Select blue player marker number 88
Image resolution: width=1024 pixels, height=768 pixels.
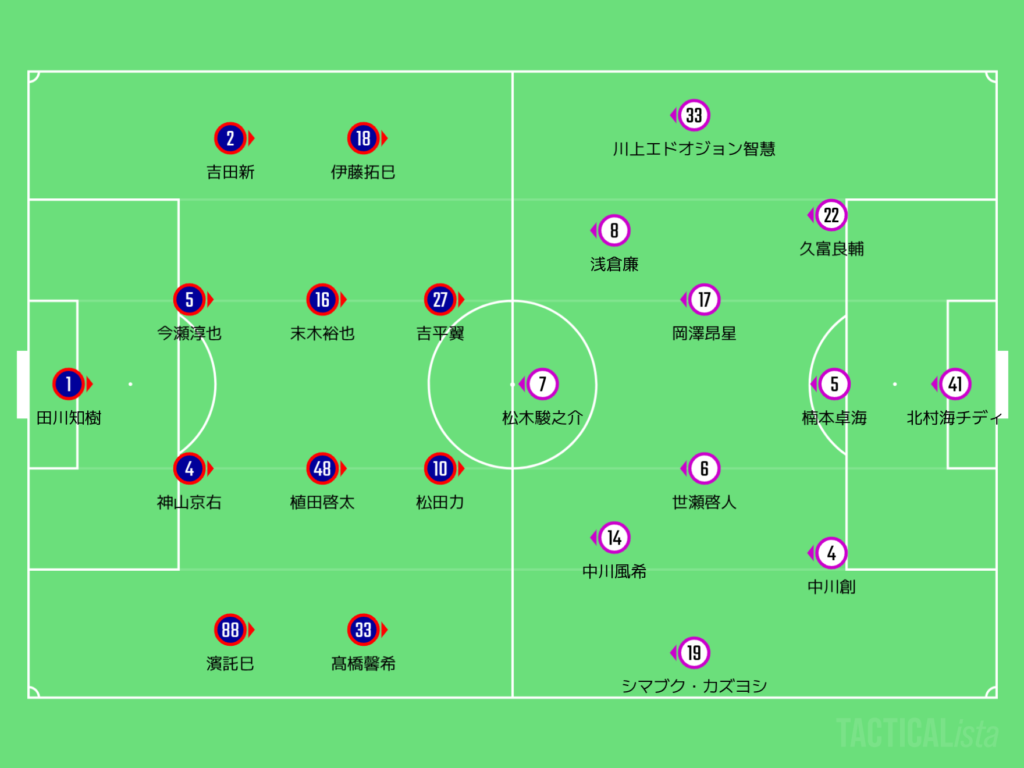(x=230, y=629)
